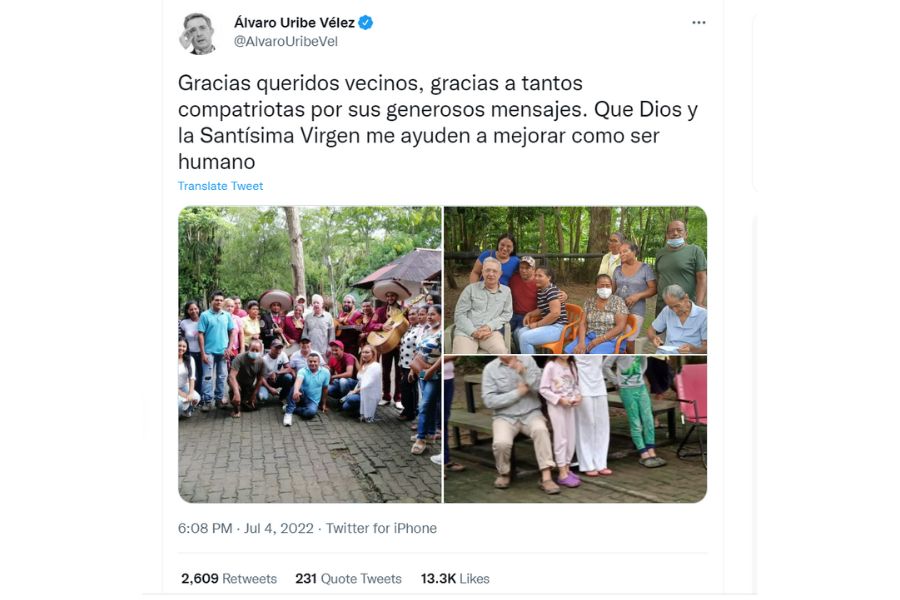
Task: Open the large group photo with mariachis
Action: tap(310, 355)
